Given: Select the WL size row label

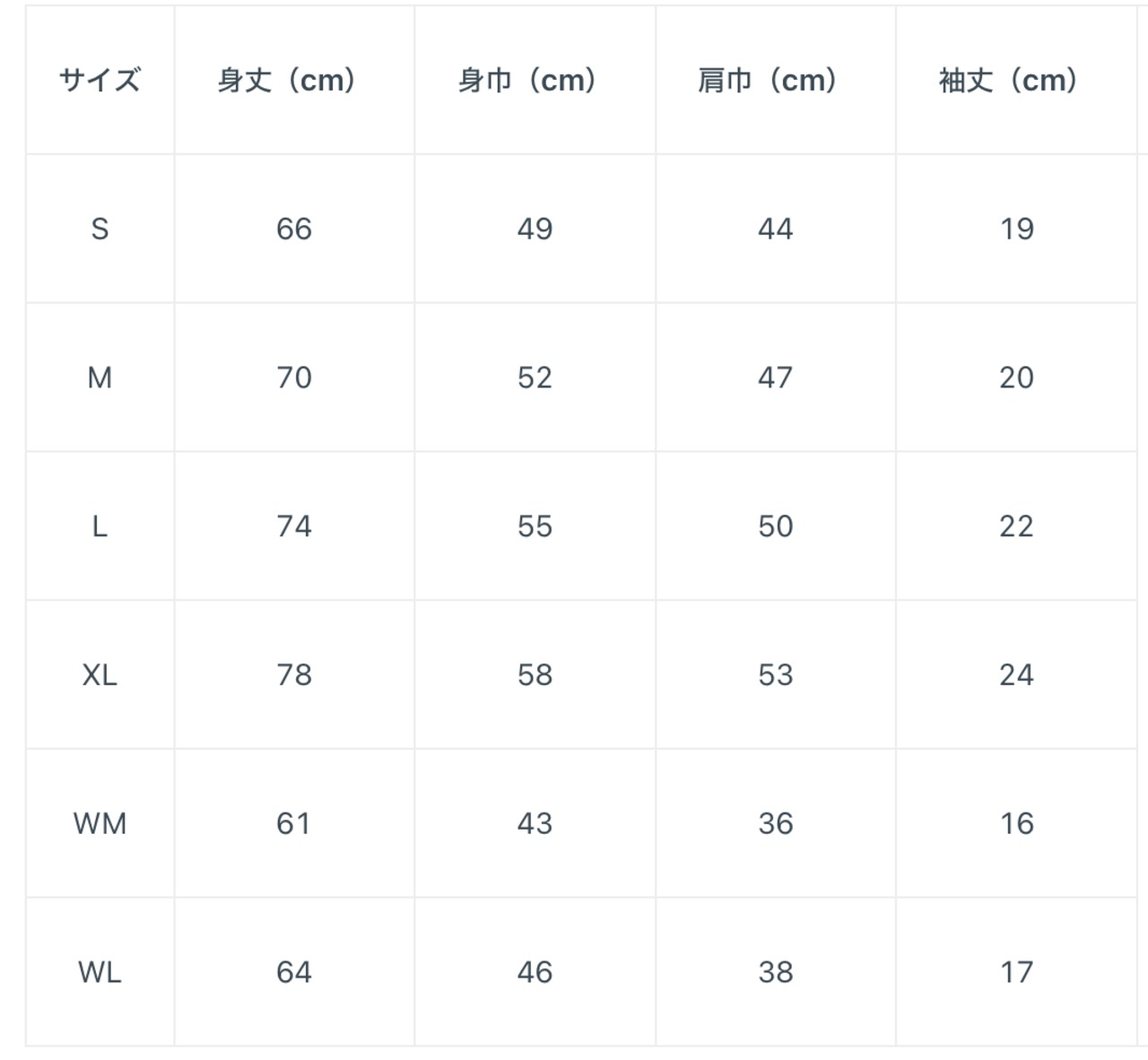Looking at the screenshot, I should (100, 972).
